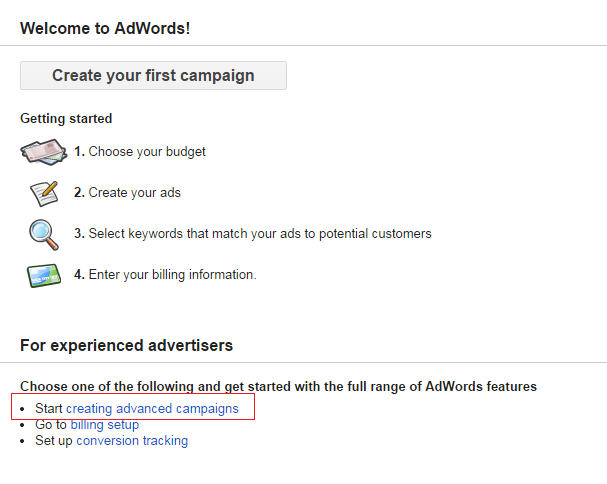Click the Choose one of the following sentence
This screenshot has width=607, height=484.
(279, 387)
